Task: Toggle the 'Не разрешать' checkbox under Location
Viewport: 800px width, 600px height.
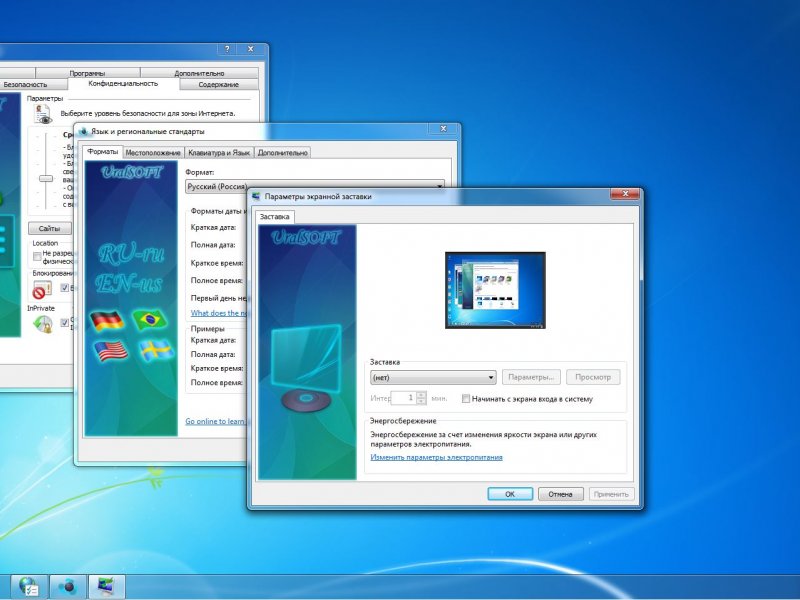Action: pyautogui.click(x=37, y=256)
